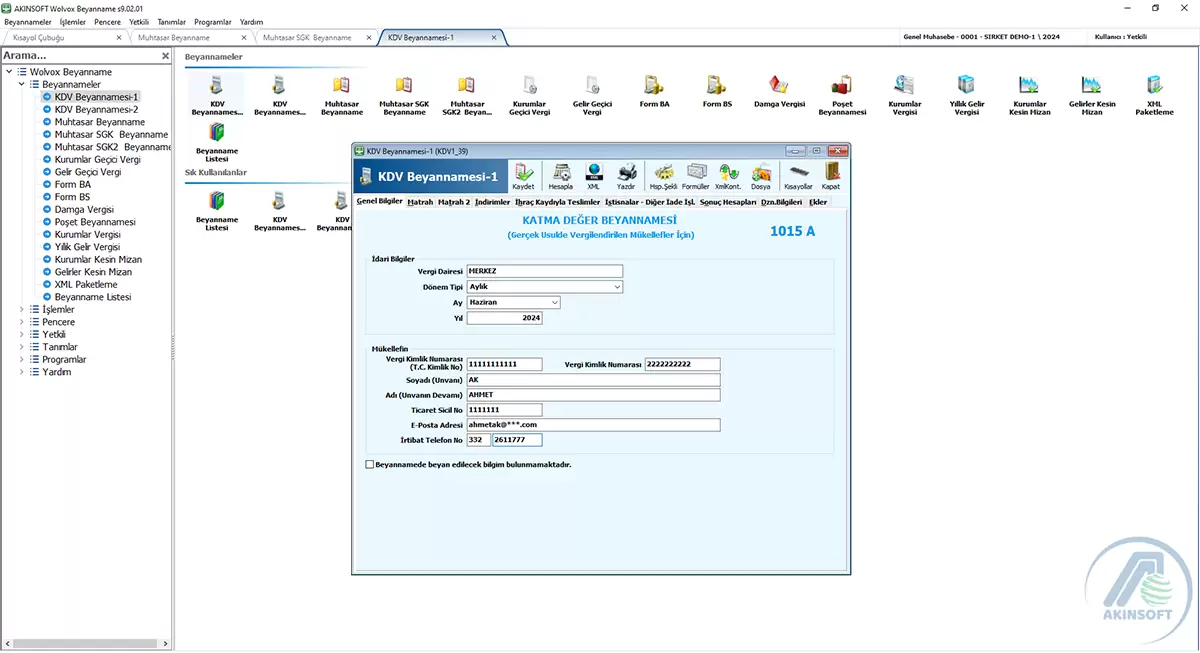Screen dimensions: 1200x653
Task: Click the XML export icon in the form toolbar
Action: pyautogui.click(x=593, y=176)
